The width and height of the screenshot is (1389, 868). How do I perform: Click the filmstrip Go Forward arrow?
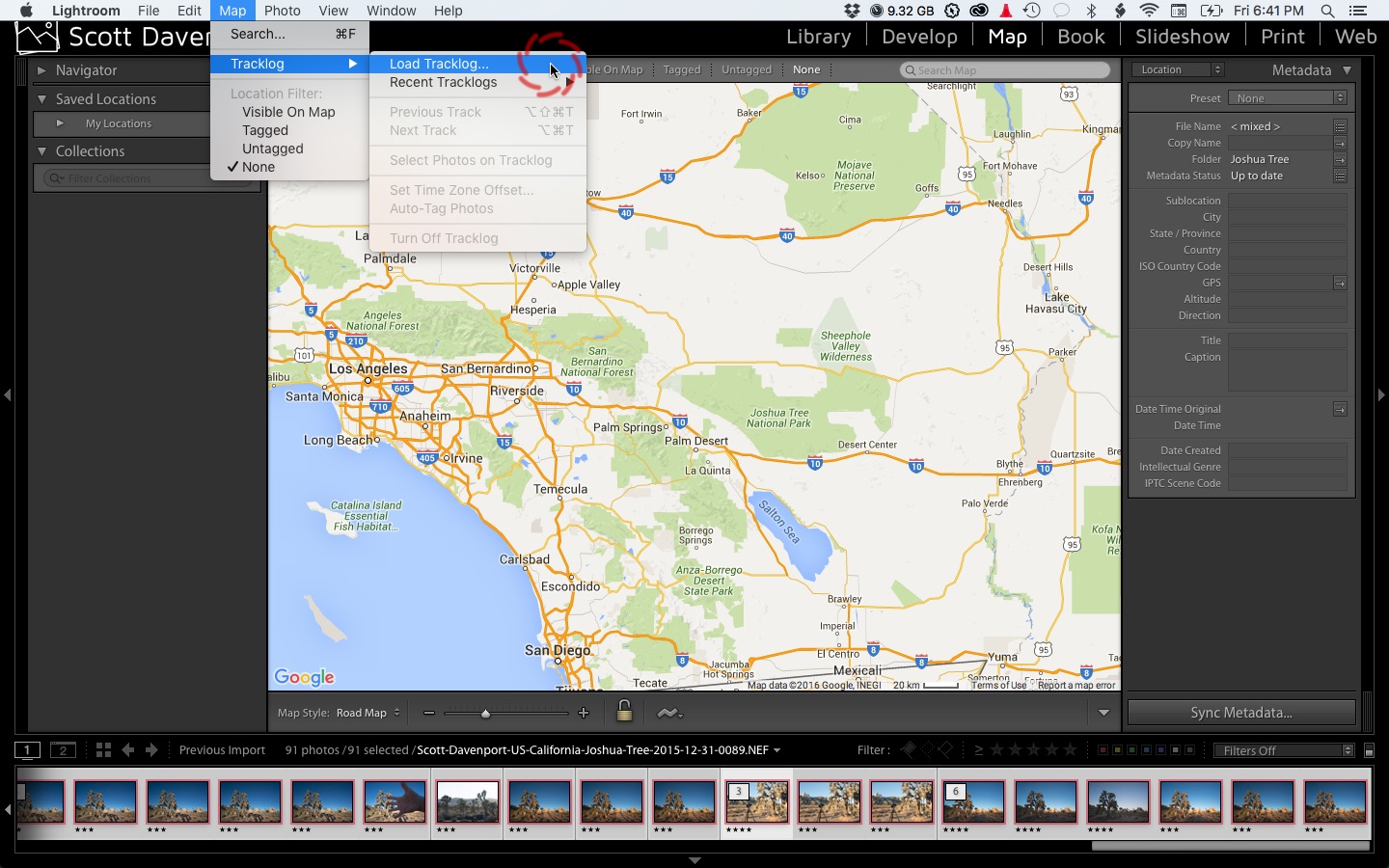(x=151, y=749)
